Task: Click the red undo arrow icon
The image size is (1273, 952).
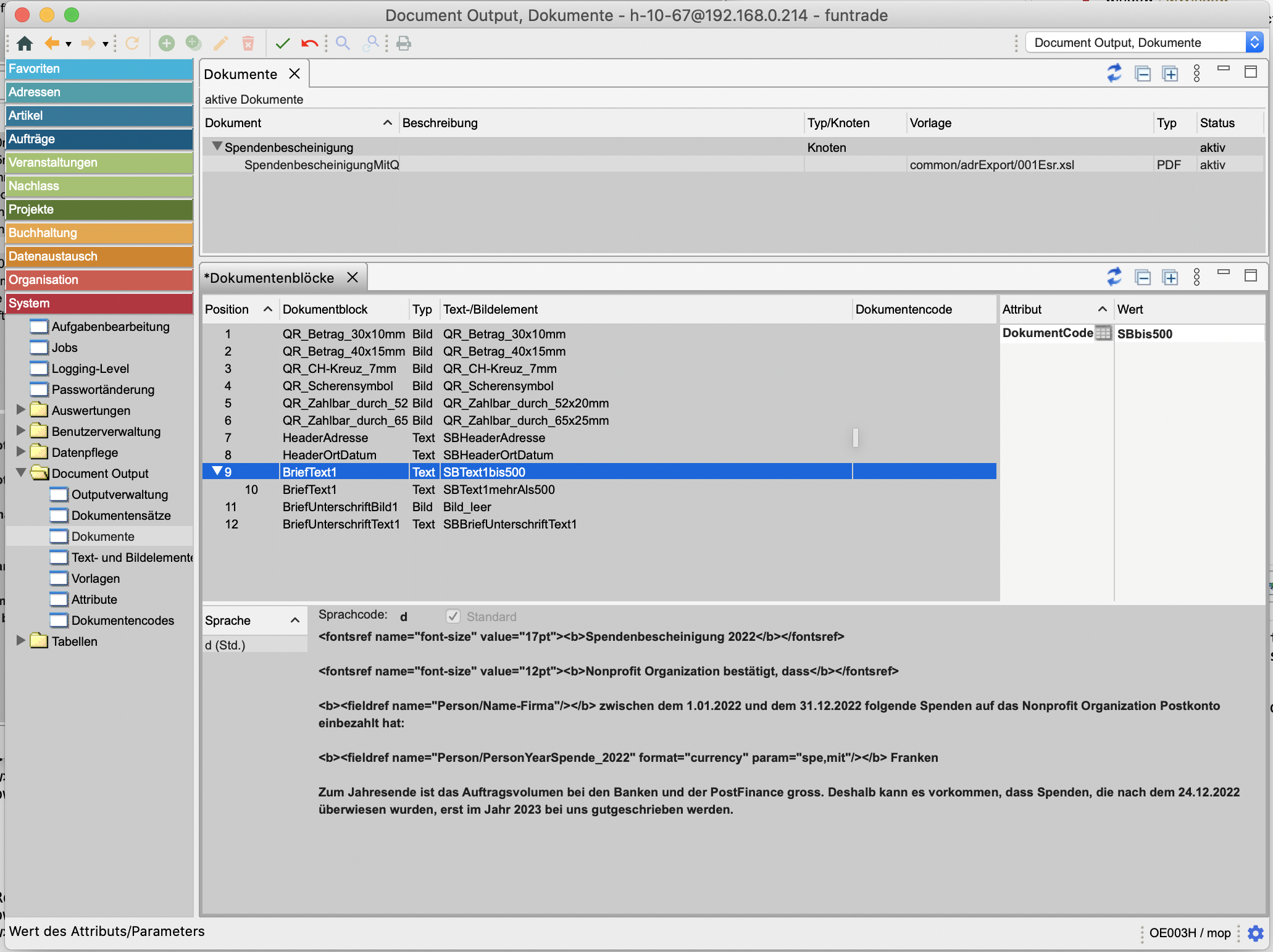Action: (x=309, y=43)
